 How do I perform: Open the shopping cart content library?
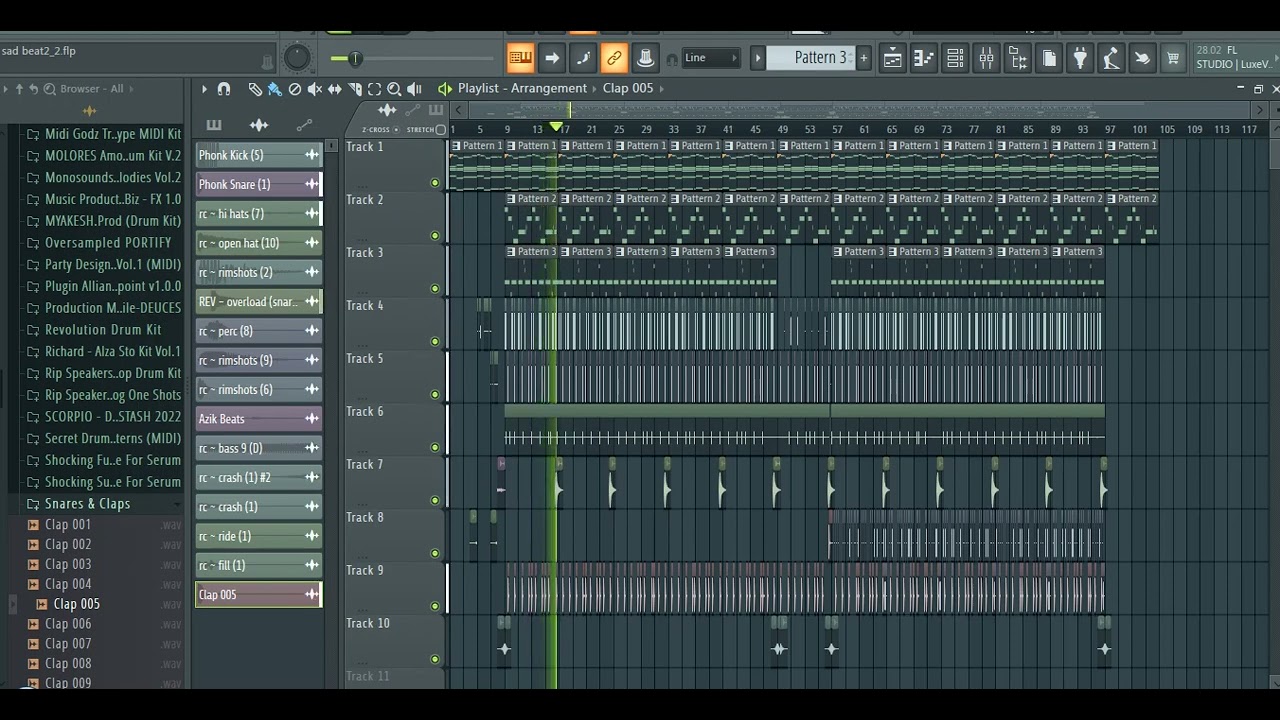pos(1173,58)
